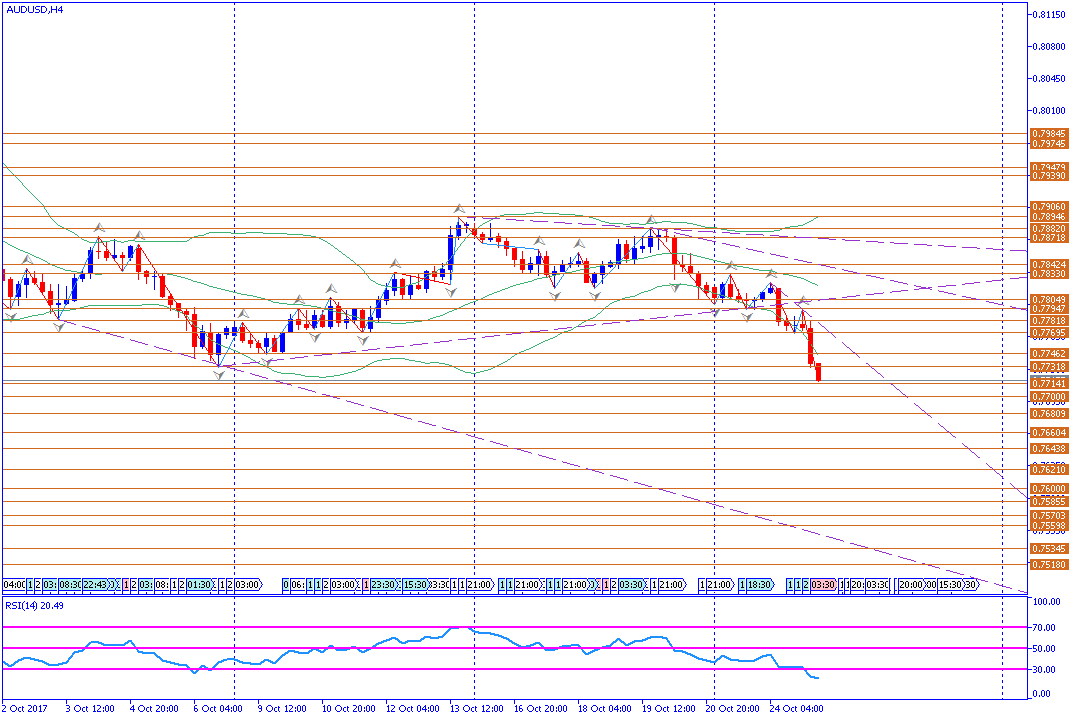
Task: Click the 0.75180 price tag
Action: pyautogui.click(x=1049, y=565)
